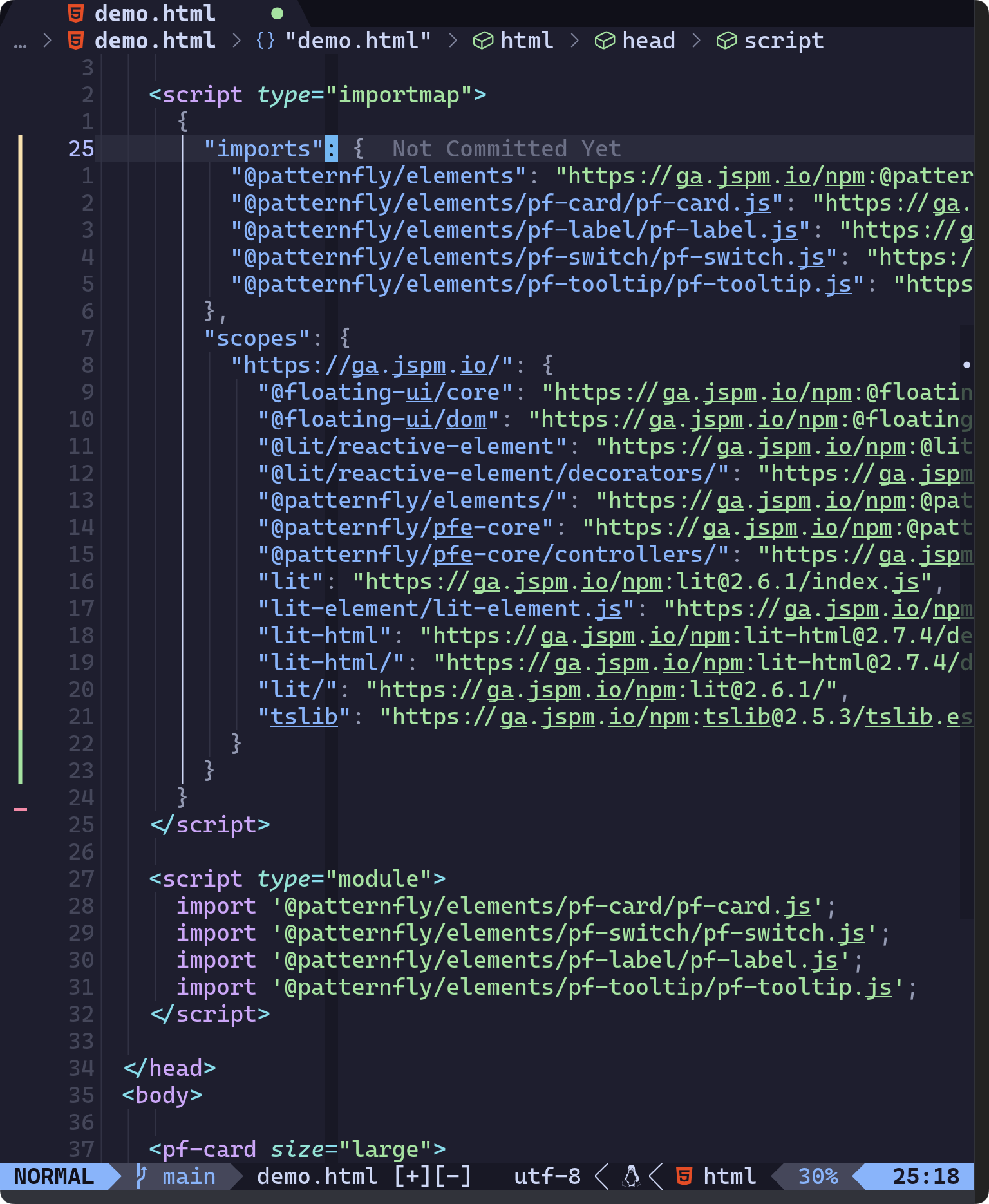Image resolution: width=989 pixels, height=1204 pixels.
Task: Click the cube icon before html breadcrumb
Action: click(x=483, y=41)
